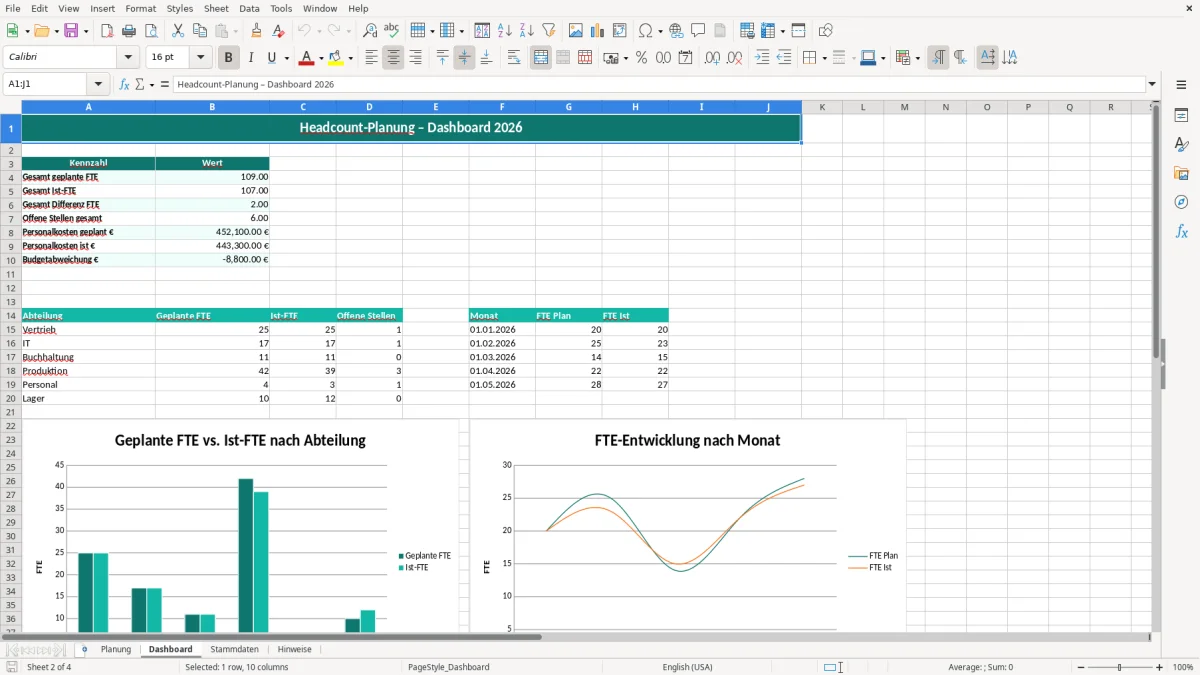The height and width of the screenshot is (675, 1200).
Task: Open the Font Name dropdown
Action: click(x=128, y=58)
